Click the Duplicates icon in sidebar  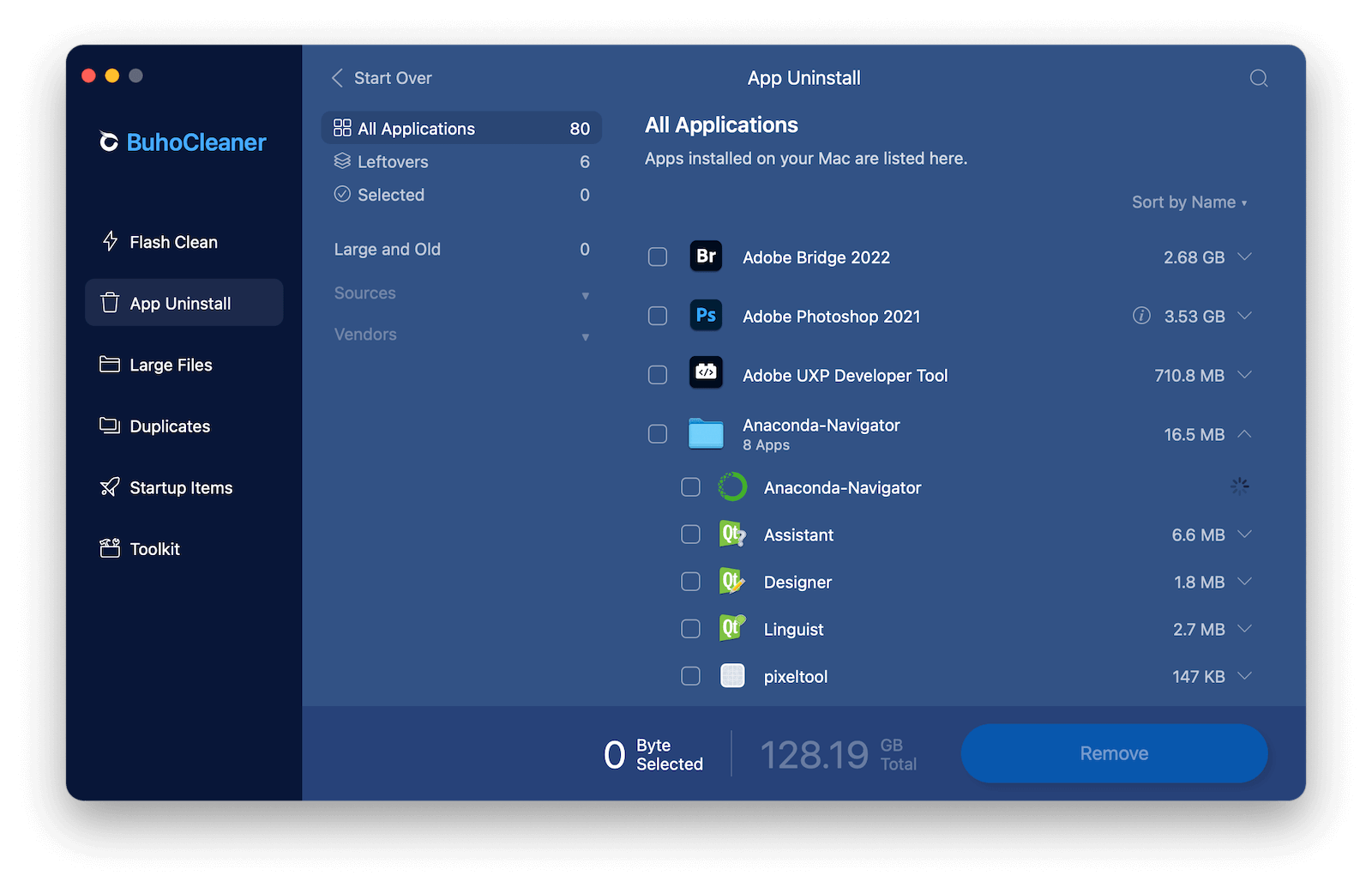point(110,426)
